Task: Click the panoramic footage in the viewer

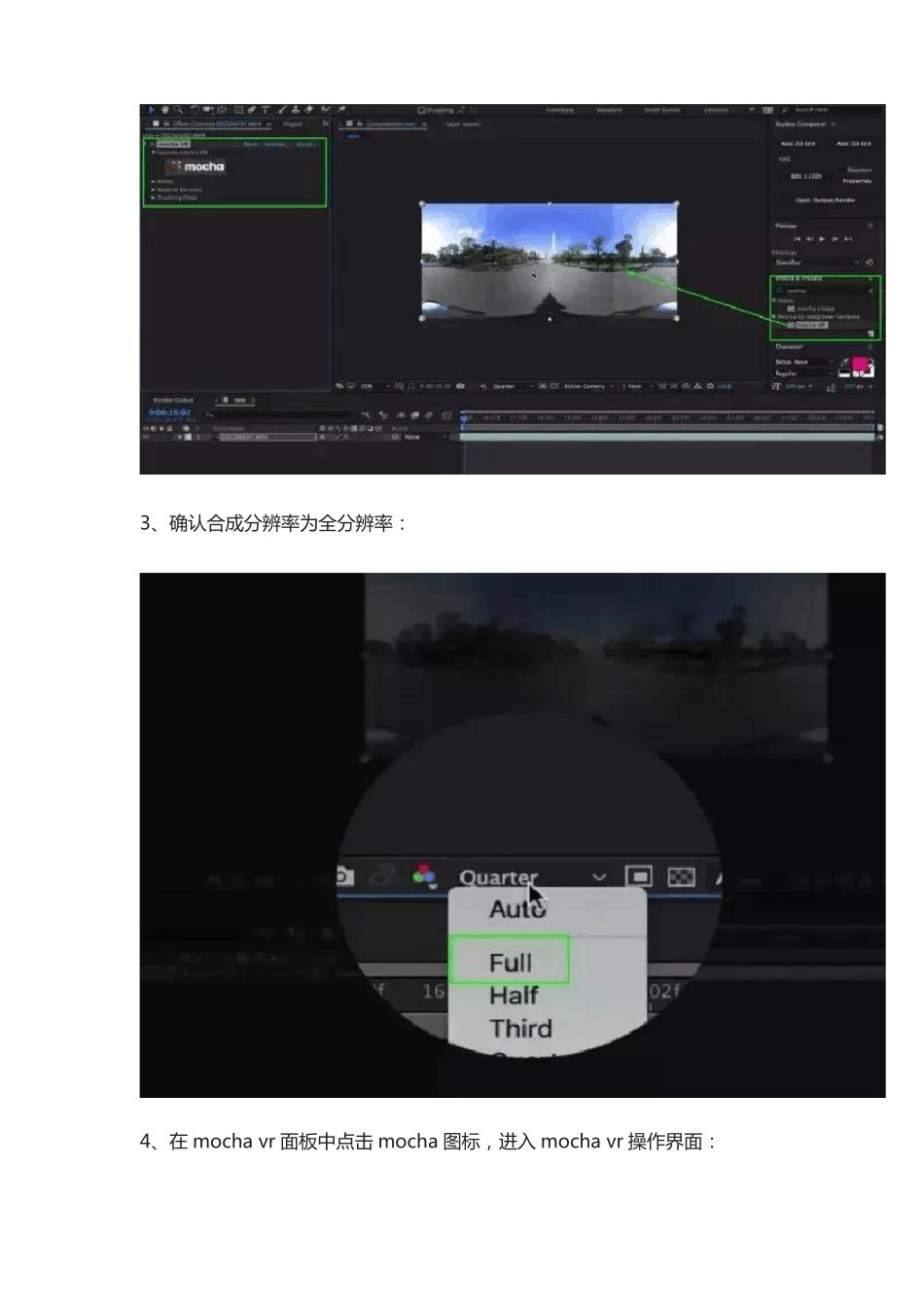Action: [x=550, y=260]
